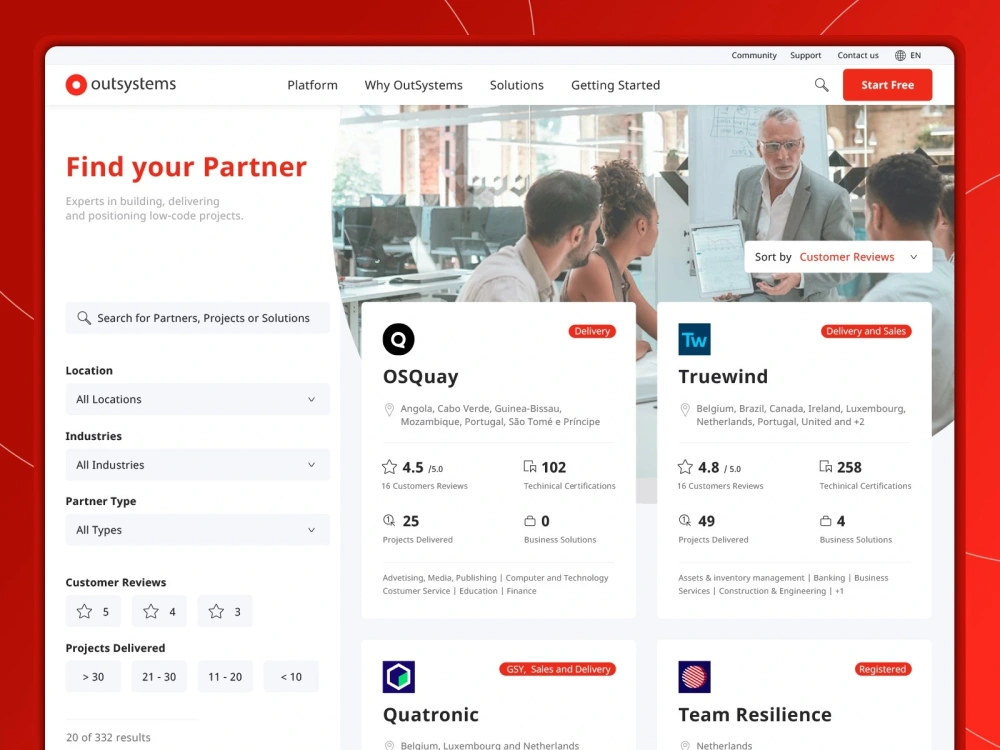
Task: Click Quatronic location pin icon
Action: coord(389,745)
